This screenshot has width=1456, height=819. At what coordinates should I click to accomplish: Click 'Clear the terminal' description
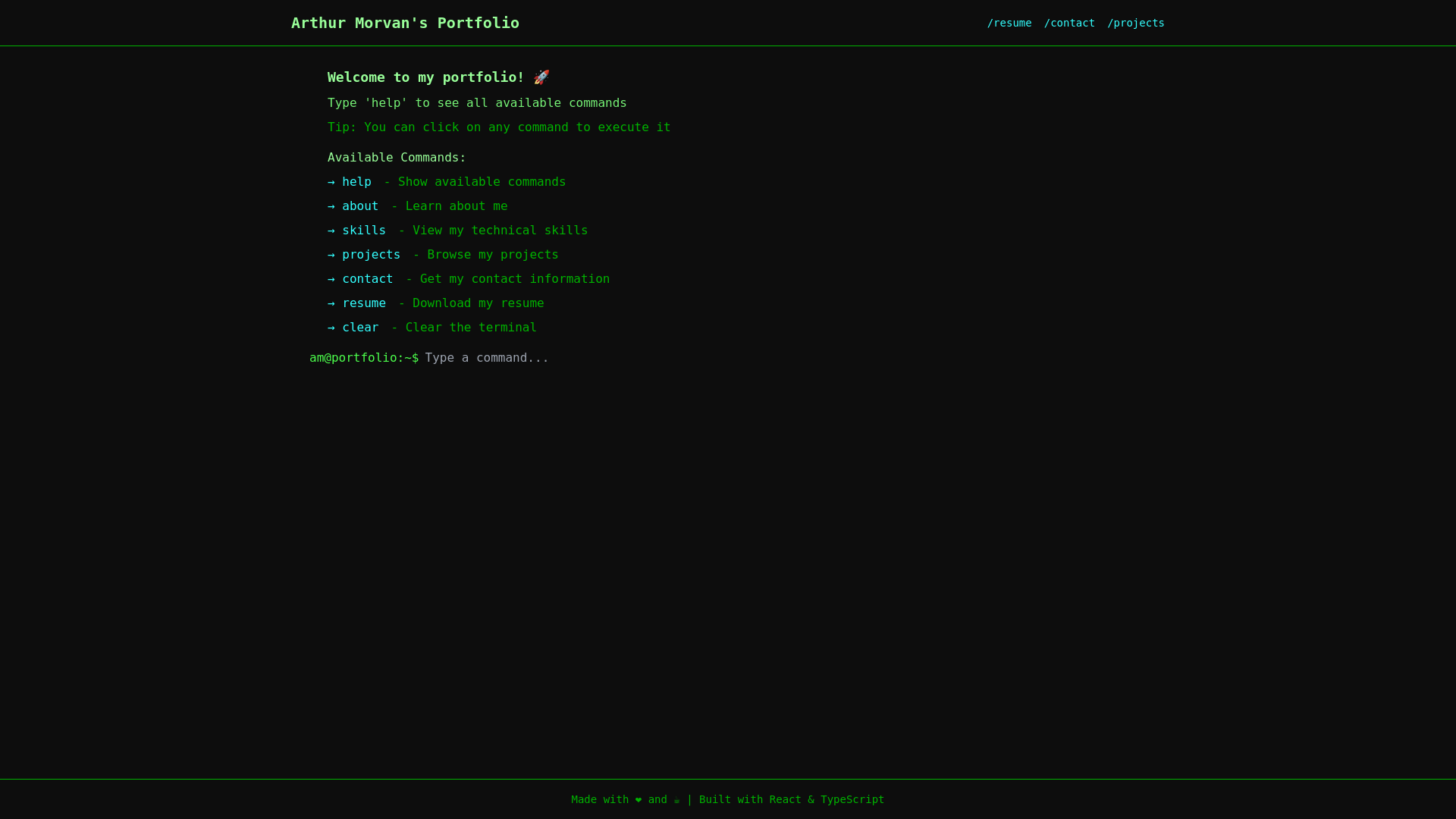(x=463, y=328)
